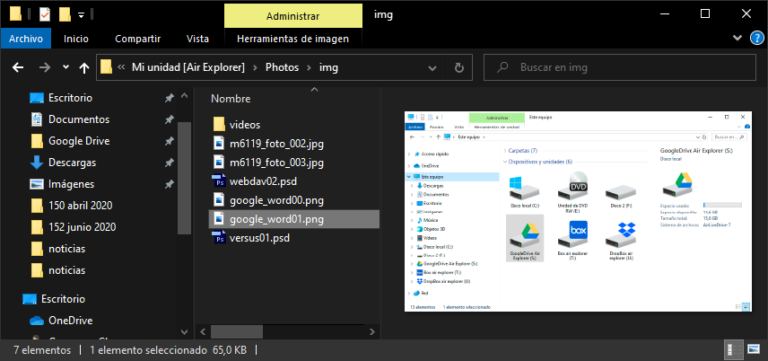Switch to large icons view
Image resolution: width=768 pixels, height=361 pixels.
click(753, 350)
